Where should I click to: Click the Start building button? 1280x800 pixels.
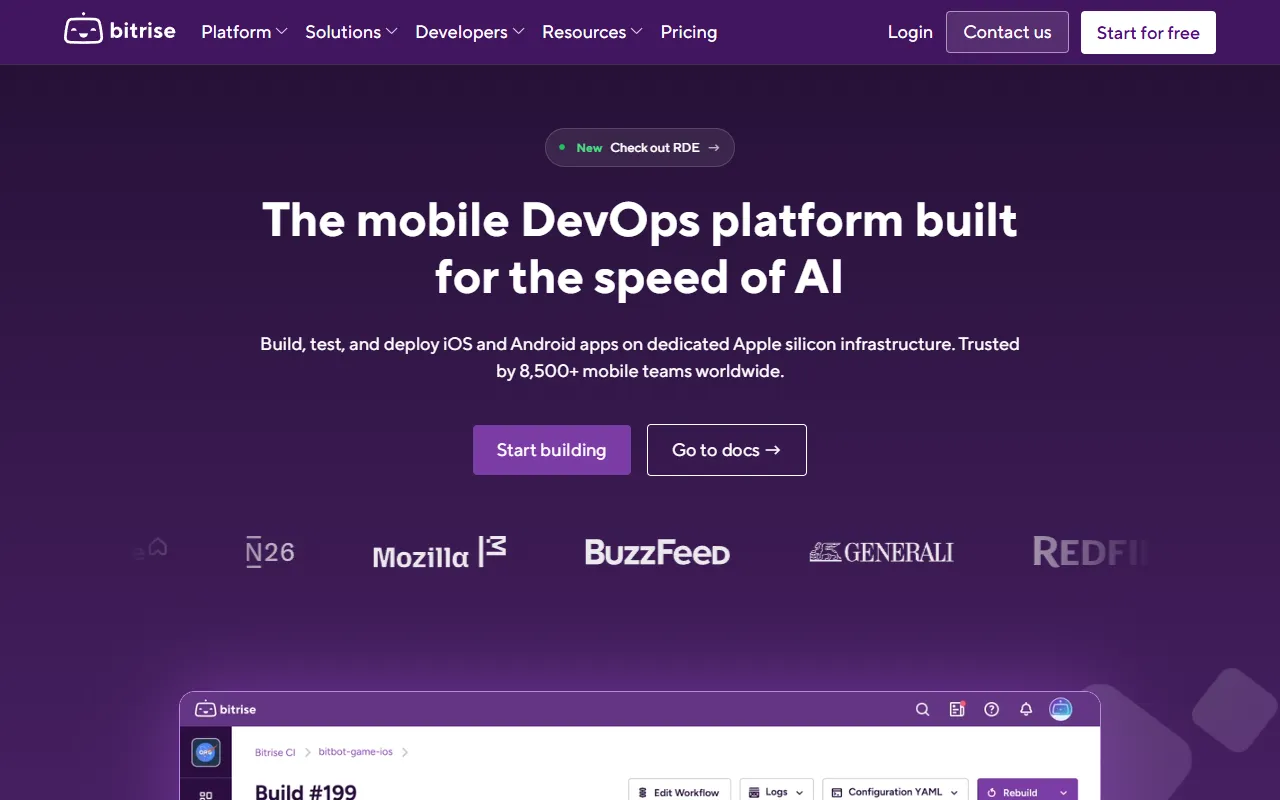[x=552, y=450]
